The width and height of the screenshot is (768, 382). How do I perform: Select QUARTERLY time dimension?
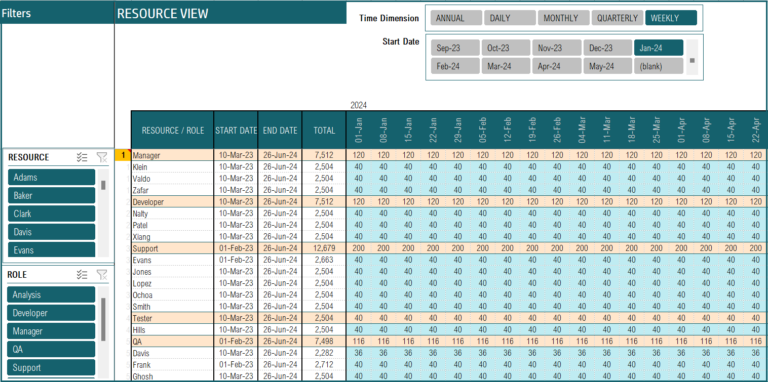[x=617, y=18]
